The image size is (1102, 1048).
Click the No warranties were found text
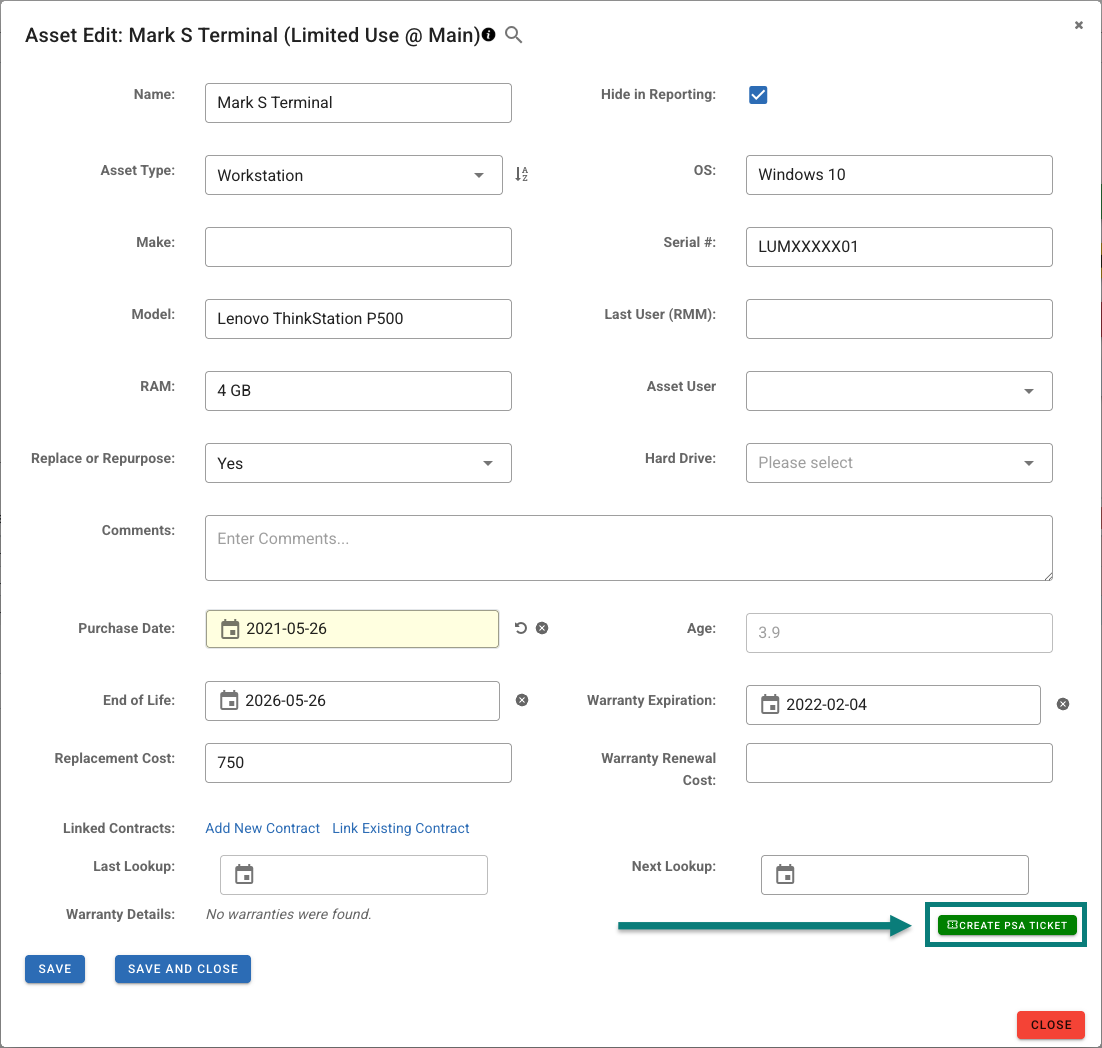tap(289, 914)
